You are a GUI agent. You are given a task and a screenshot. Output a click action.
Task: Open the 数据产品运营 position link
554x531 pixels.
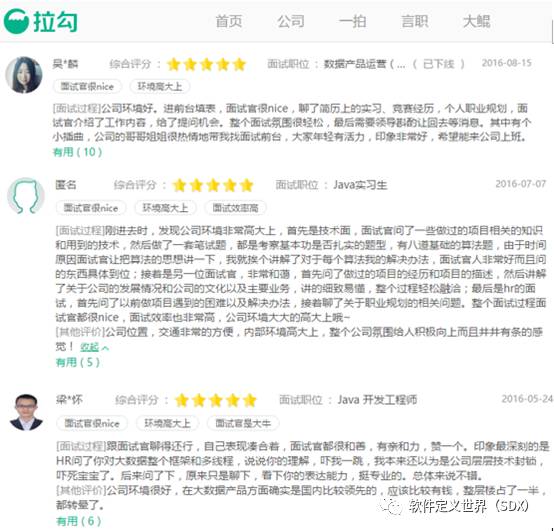click(x=365, y=64)
